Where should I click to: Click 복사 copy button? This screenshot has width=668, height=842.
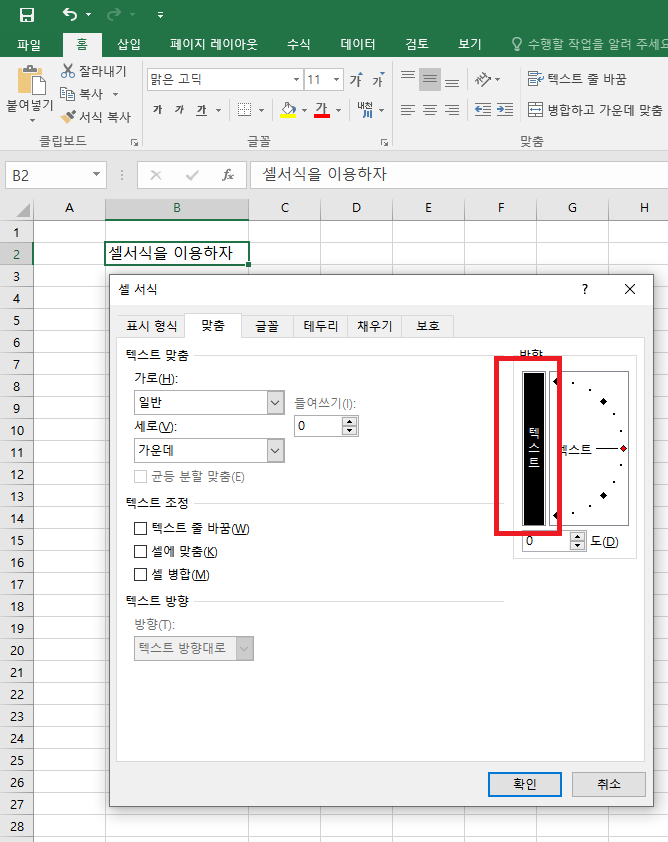[x=82, y=94]
